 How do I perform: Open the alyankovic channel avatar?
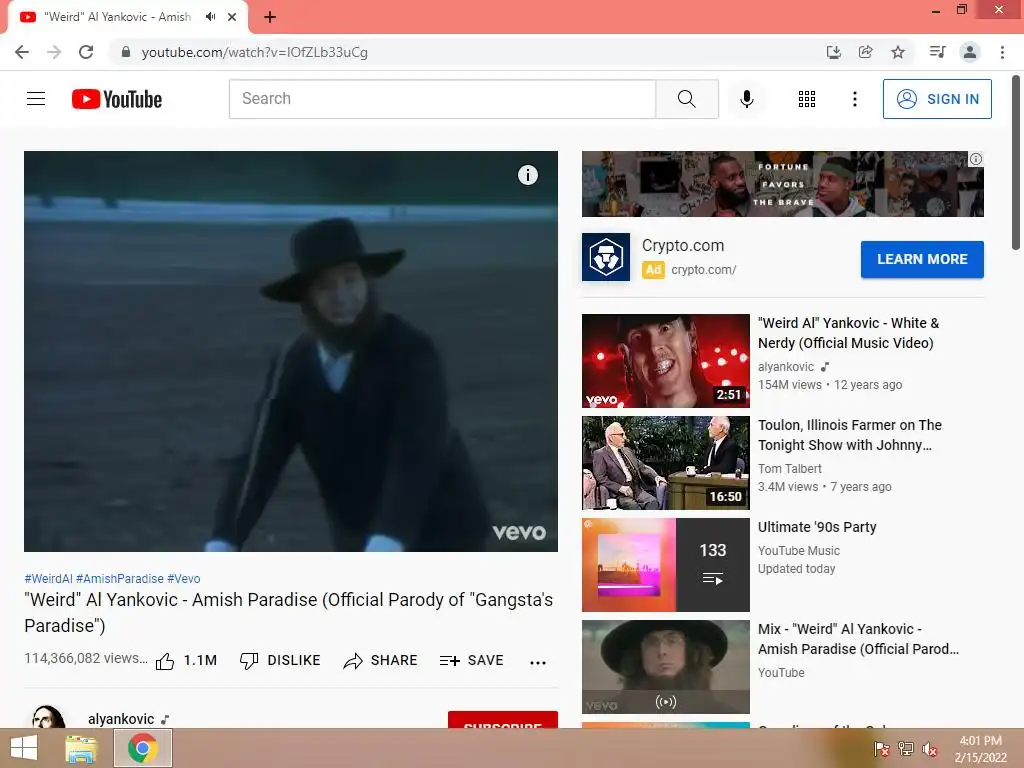click(x=48, y=718)
